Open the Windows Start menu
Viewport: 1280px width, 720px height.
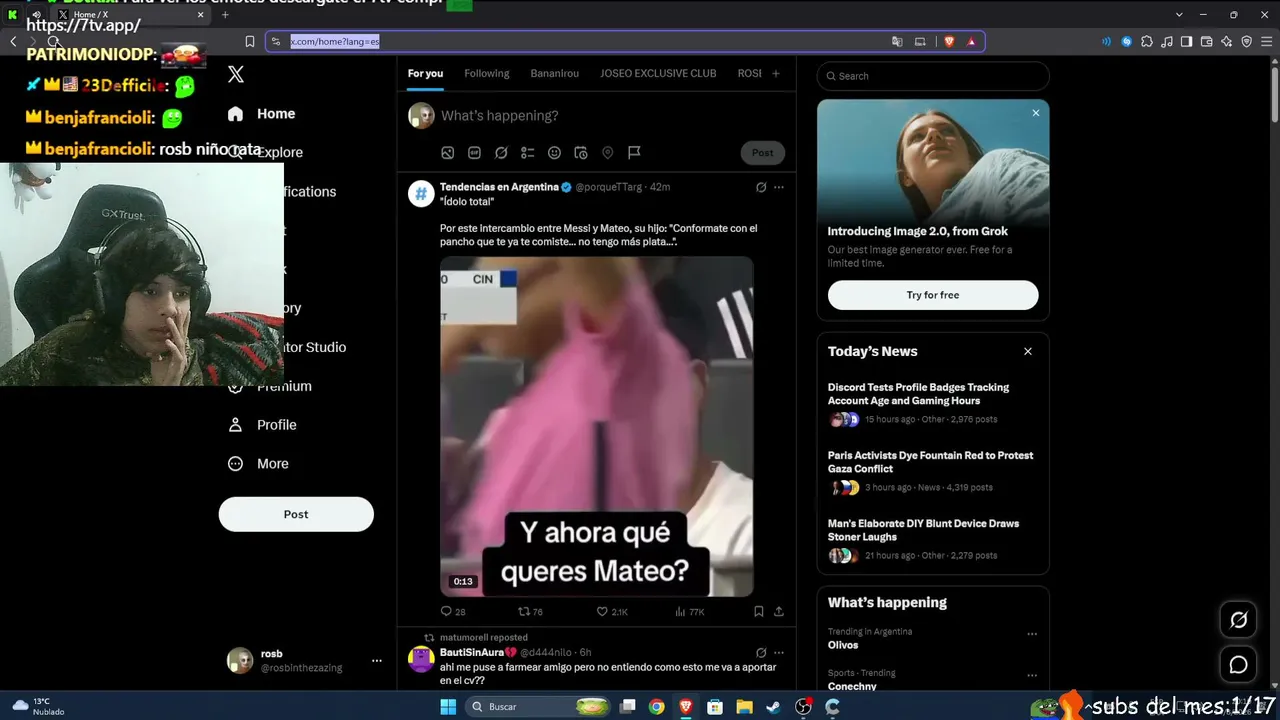coord(448,707)
